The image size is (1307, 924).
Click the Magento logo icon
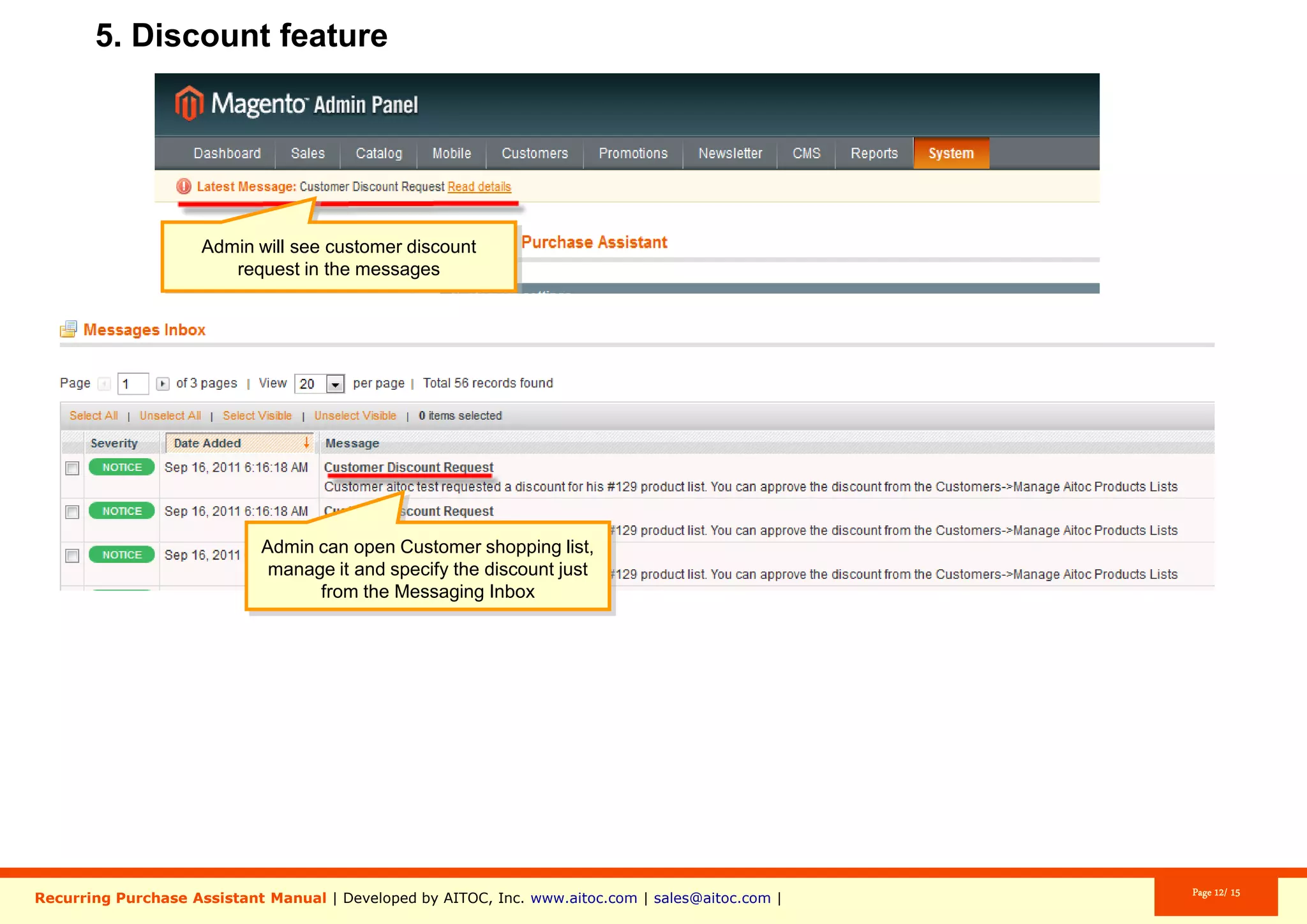[189, 103]
